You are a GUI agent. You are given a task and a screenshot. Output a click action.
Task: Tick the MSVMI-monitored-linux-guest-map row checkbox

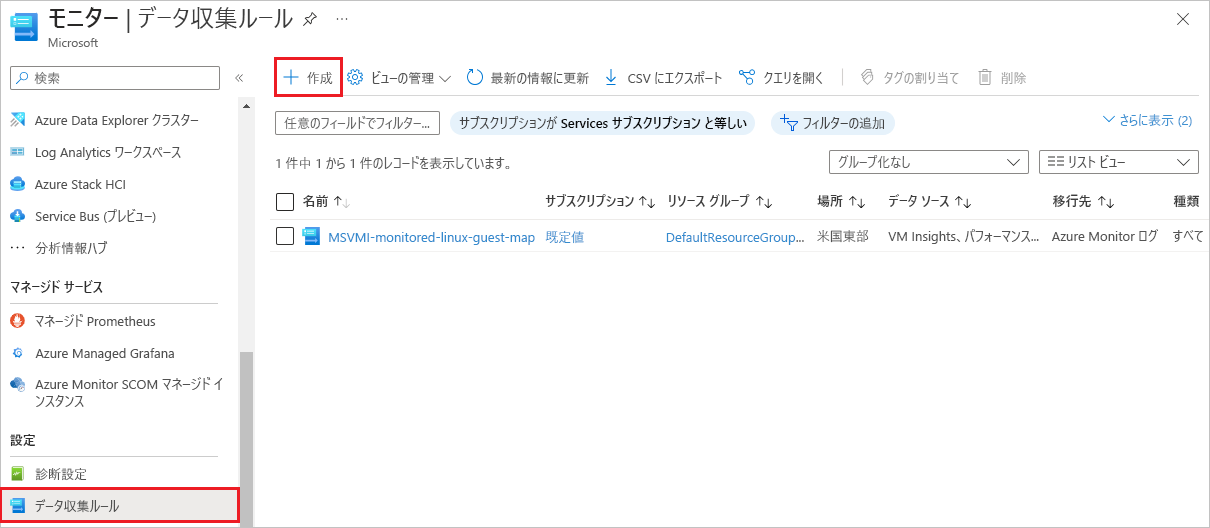285,236
